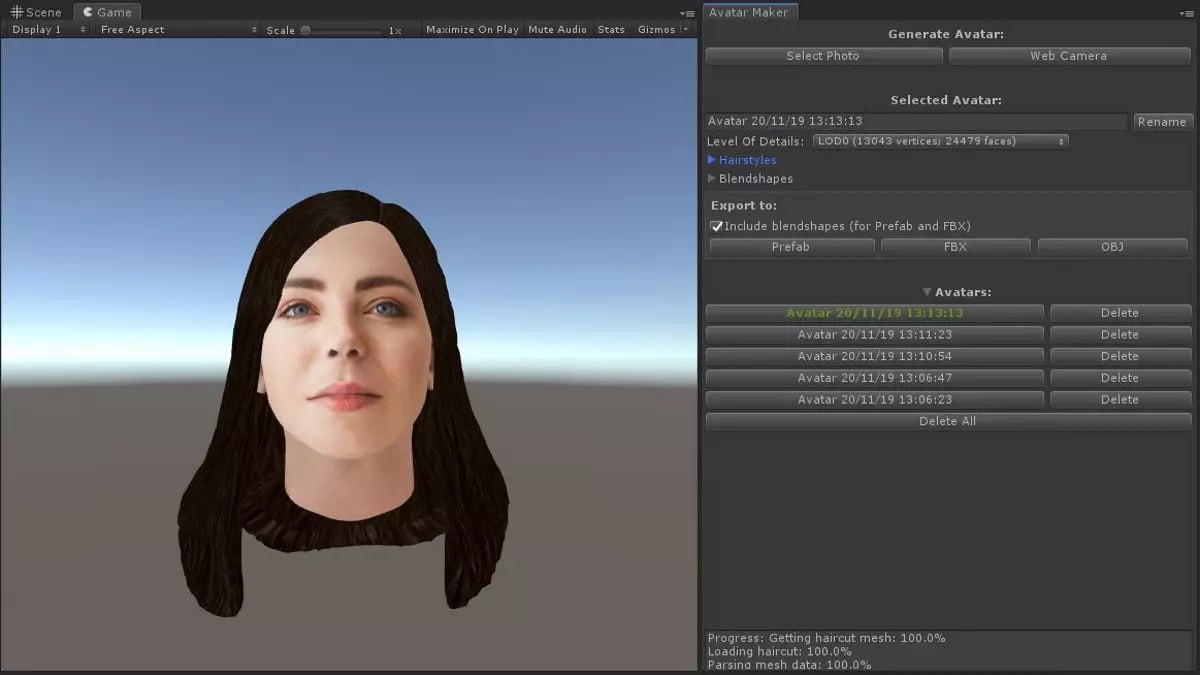This screenshot has height=675, width=1200.
Task: Expand the Hairstyles section
Action: (743, 159)
